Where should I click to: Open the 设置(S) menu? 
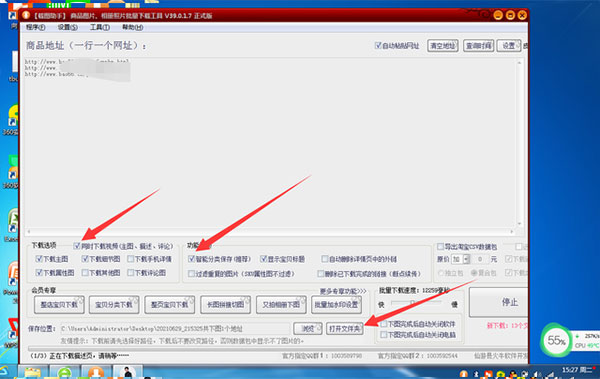(x=67, y=27)
